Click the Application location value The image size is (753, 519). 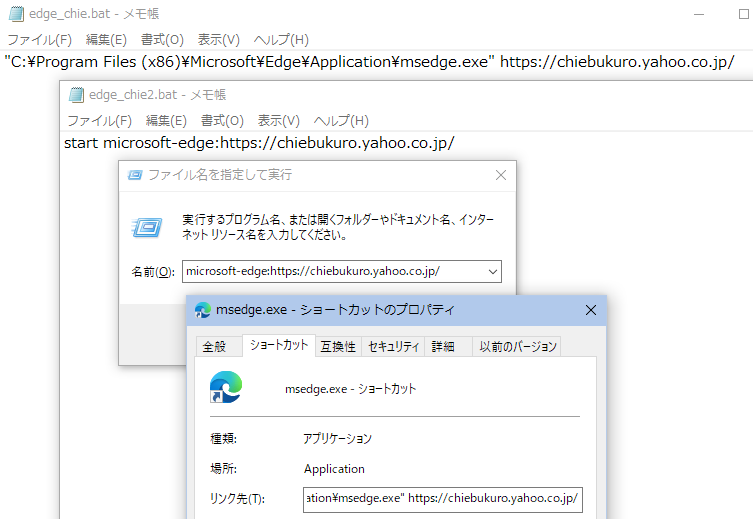pos(334,469)
